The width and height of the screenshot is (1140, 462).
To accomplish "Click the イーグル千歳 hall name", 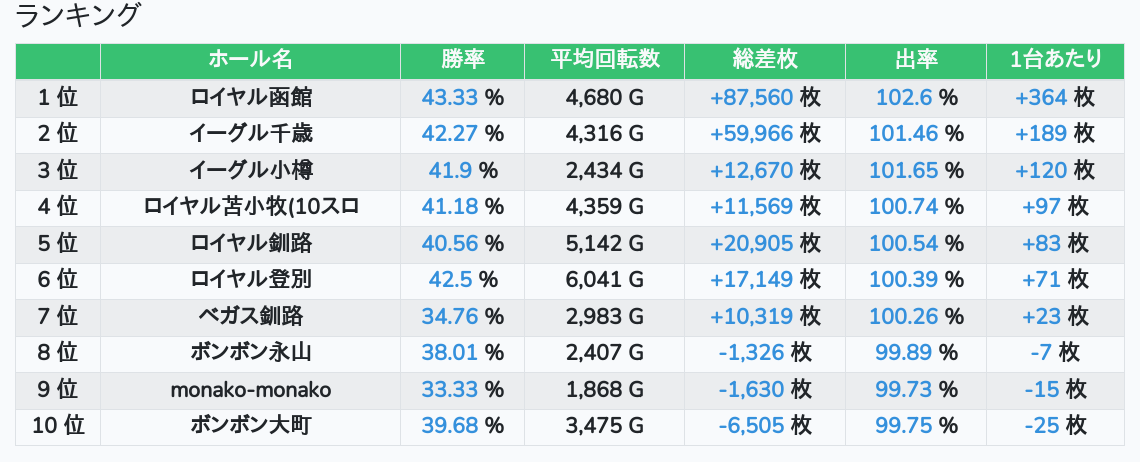I will pyautogui.click(x=250, y=133).
